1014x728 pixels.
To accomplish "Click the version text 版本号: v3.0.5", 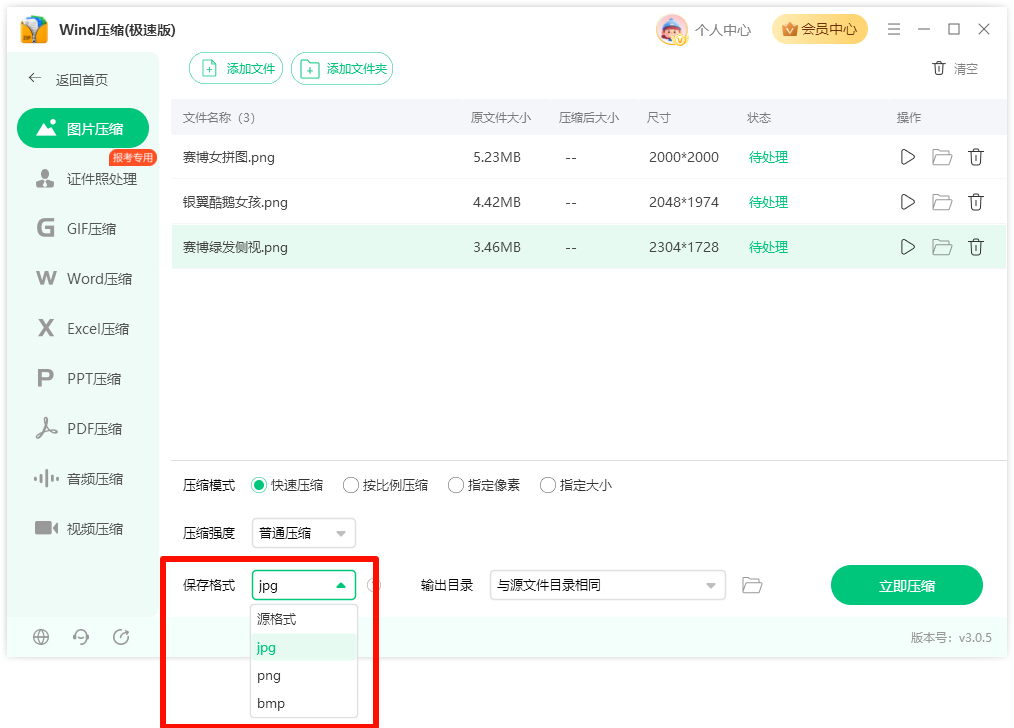I will pyautogui.click(x=951, y=637).
